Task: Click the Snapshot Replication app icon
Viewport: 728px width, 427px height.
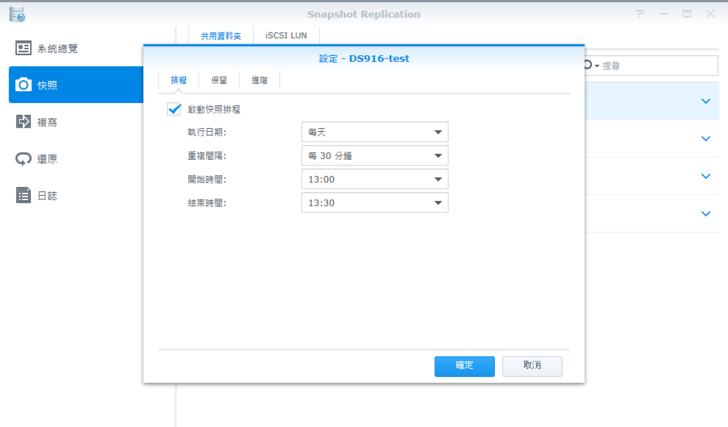Action: (16, 15)
